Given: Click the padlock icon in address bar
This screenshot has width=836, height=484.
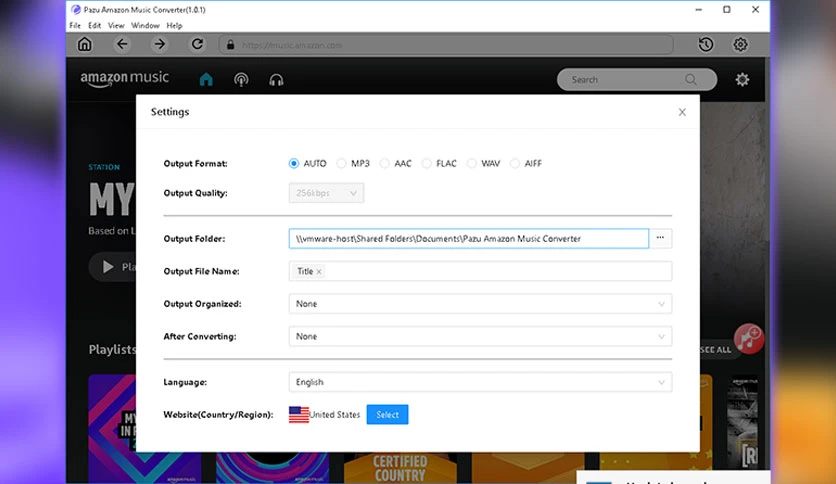Looking at the screenshot, I should click(230, 45).
